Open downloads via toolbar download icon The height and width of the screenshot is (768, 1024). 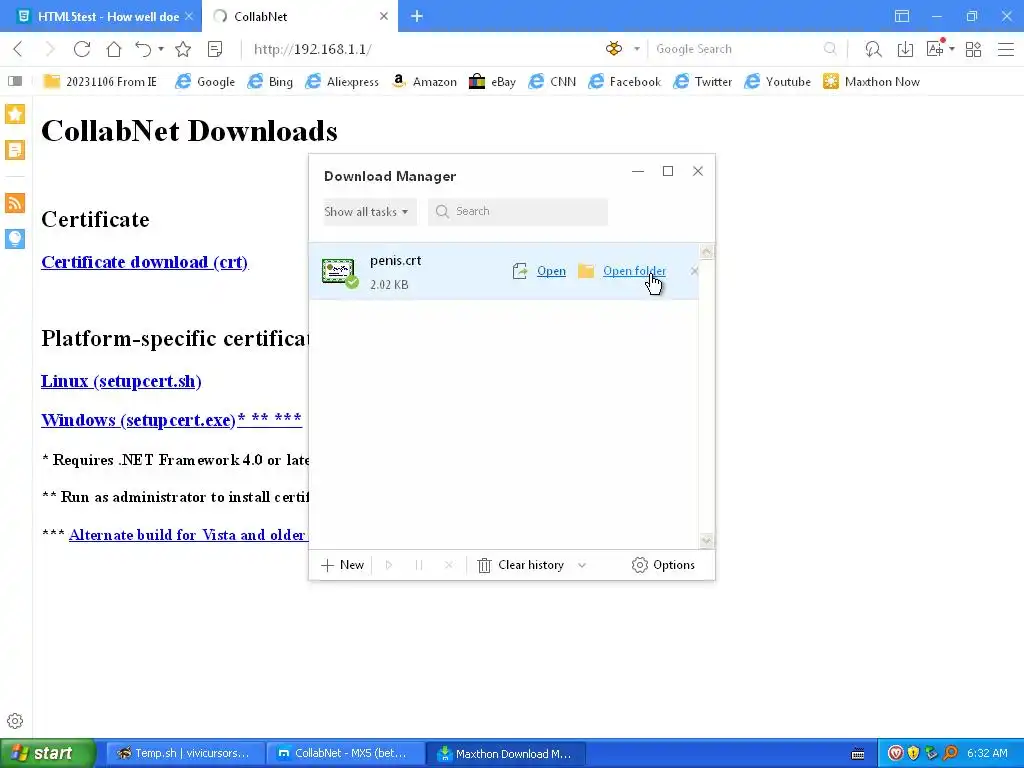tap(905, 49)
